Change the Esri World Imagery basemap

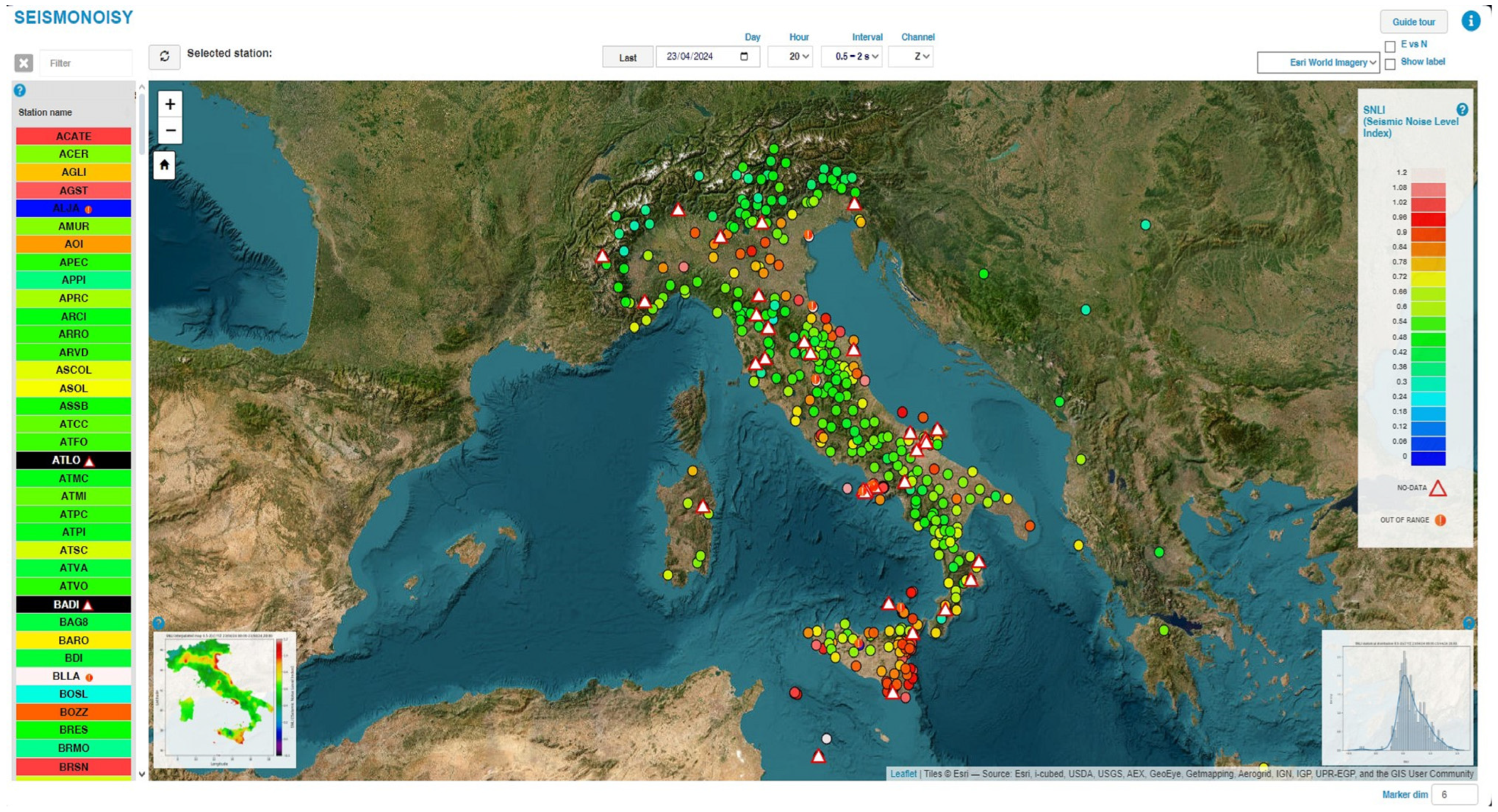click(x=1318, y=62)
